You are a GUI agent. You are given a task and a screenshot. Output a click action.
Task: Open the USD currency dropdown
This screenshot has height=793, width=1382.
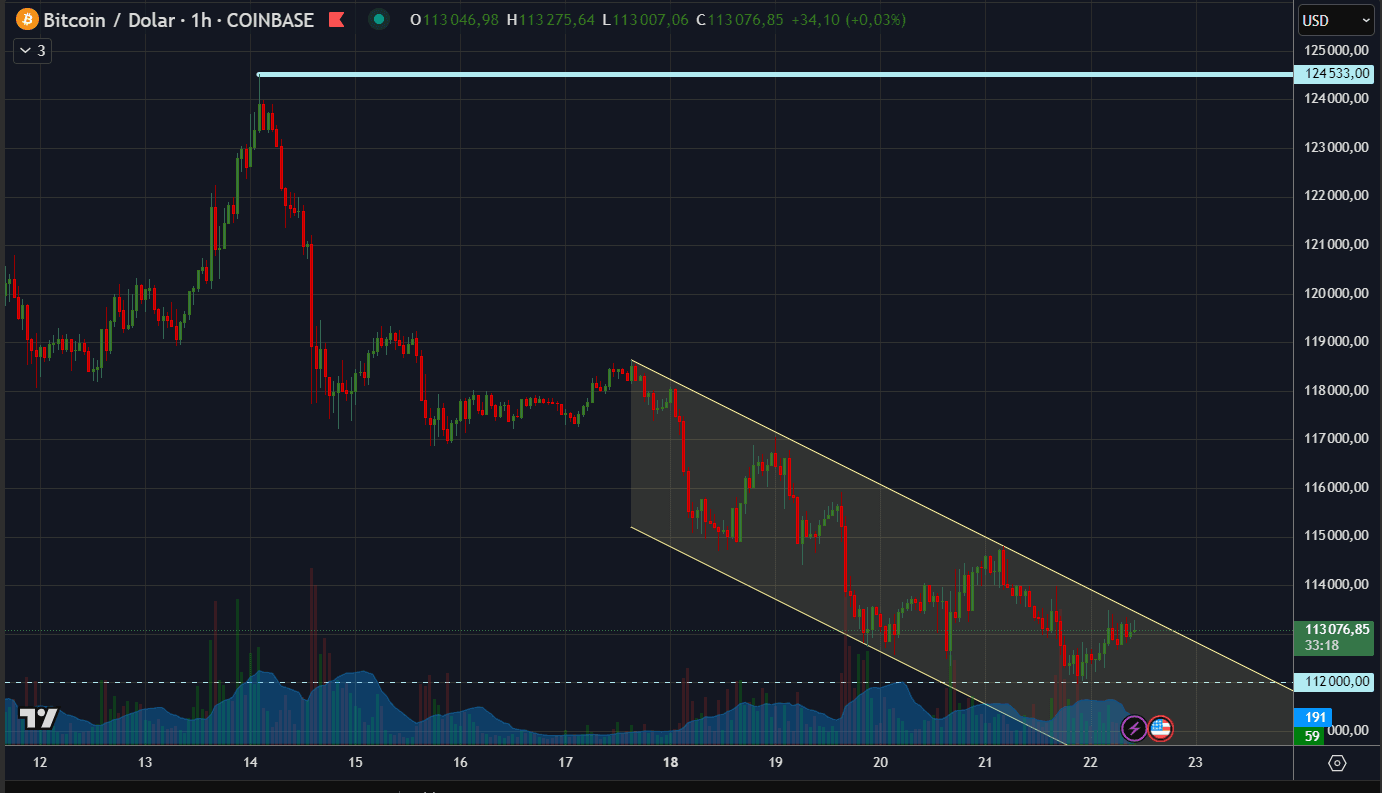[x=1336, y=20]
